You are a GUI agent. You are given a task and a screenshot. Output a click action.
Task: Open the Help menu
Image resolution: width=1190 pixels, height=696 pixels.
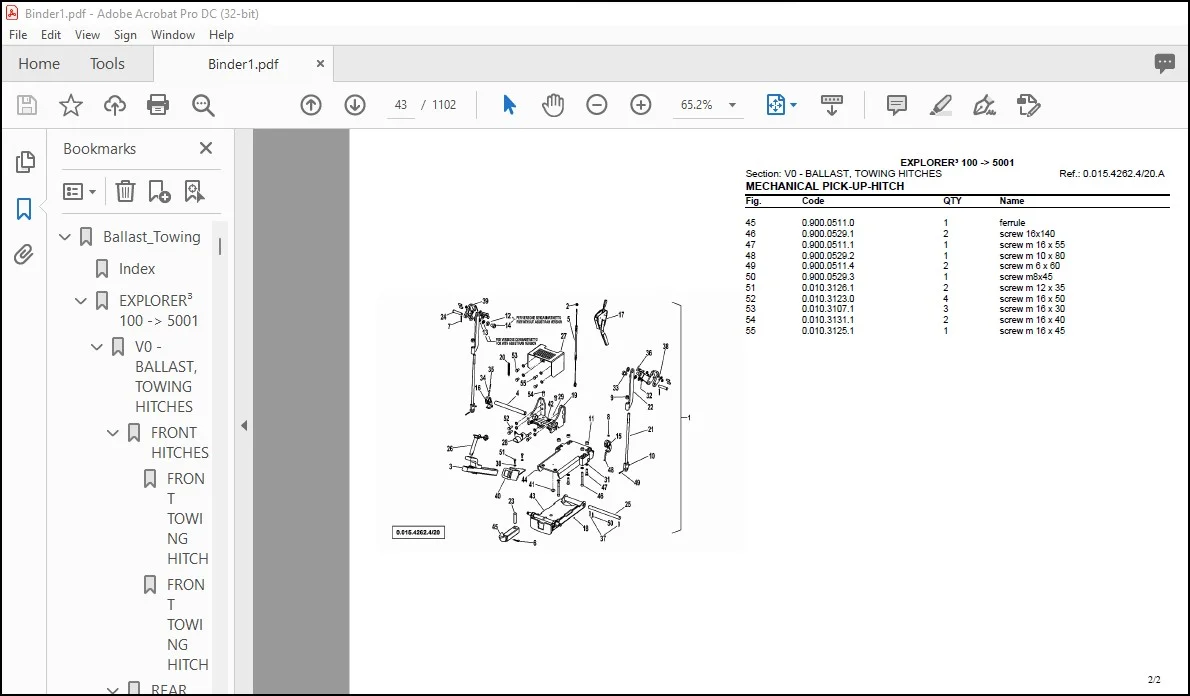point(221,35)
